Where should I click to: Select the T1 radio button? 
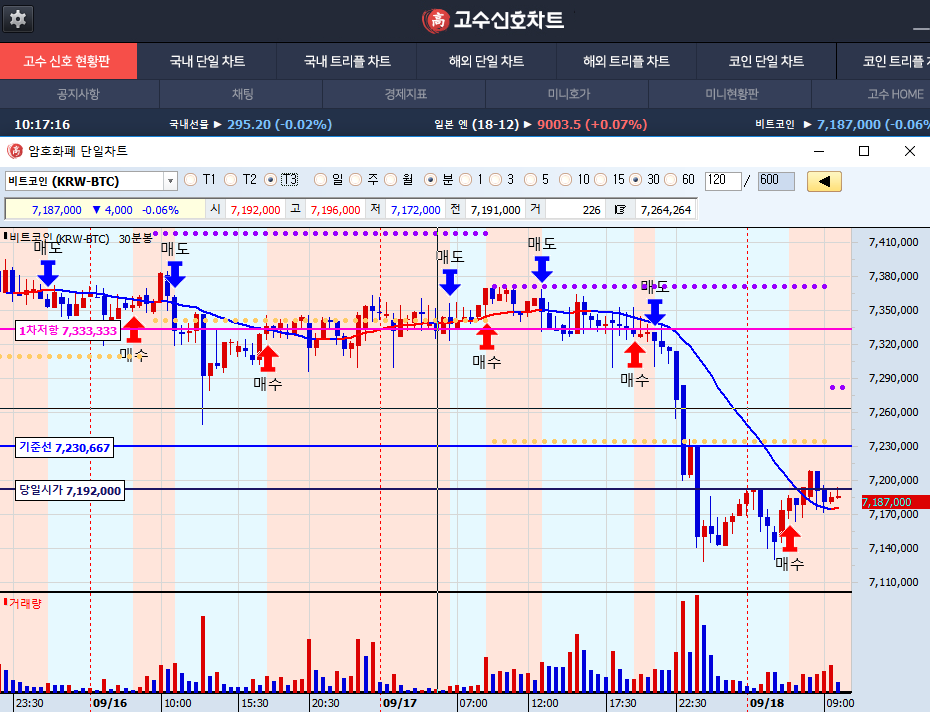191,180
